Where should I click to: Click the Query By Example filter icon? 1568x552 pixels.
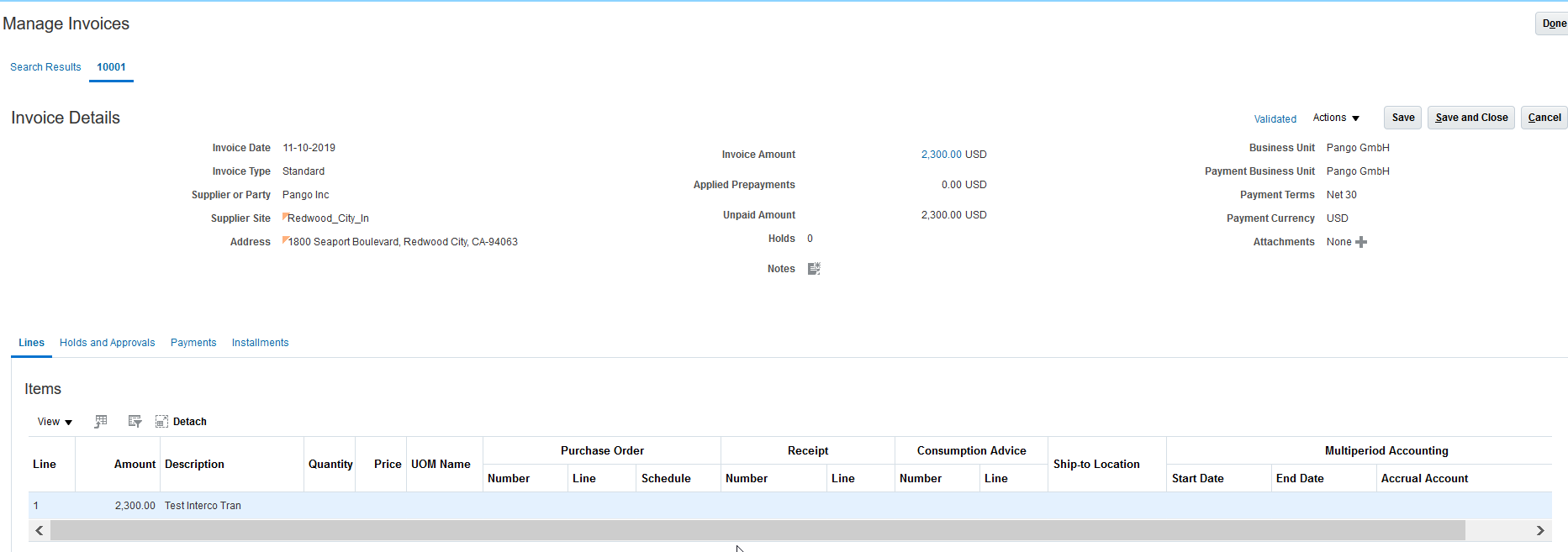135,422
